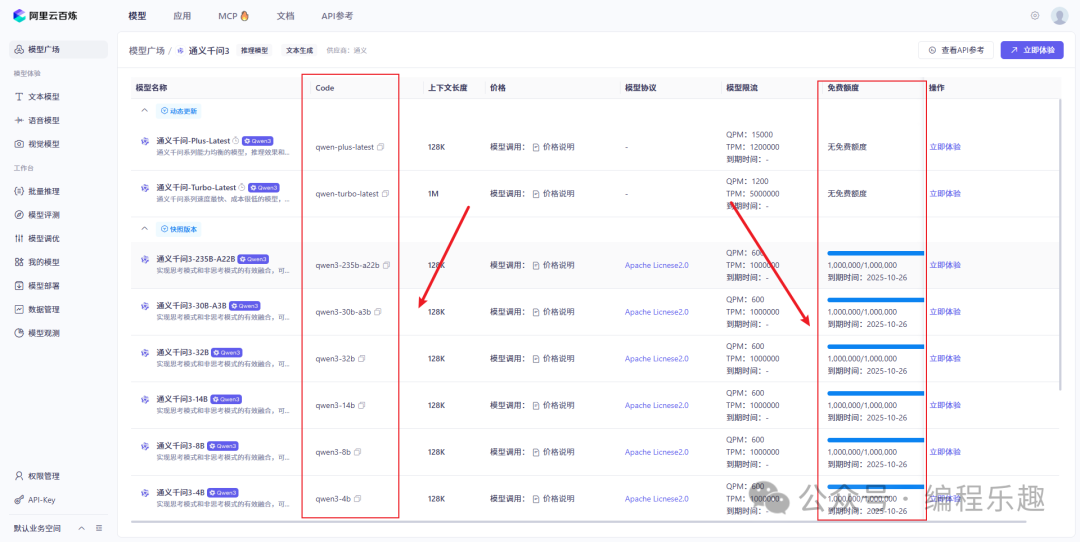The width and height of the screenshot is (1080, 542).
Task: Open 模型评测 in the sidebar
Action: (x=58, y=215)
